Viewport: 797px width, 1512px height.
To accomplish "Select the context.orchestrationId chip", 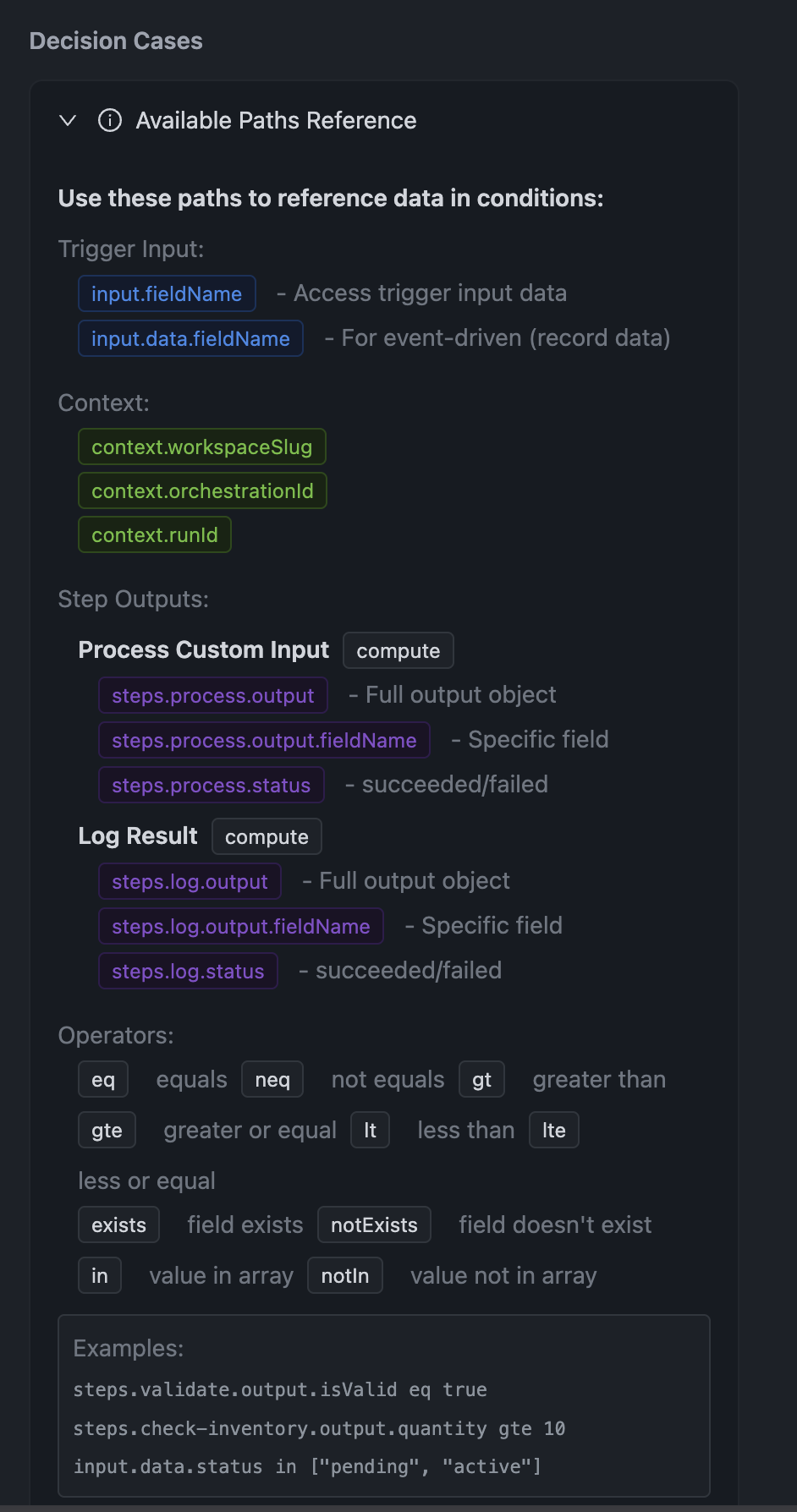I will [x=202, y=491].
